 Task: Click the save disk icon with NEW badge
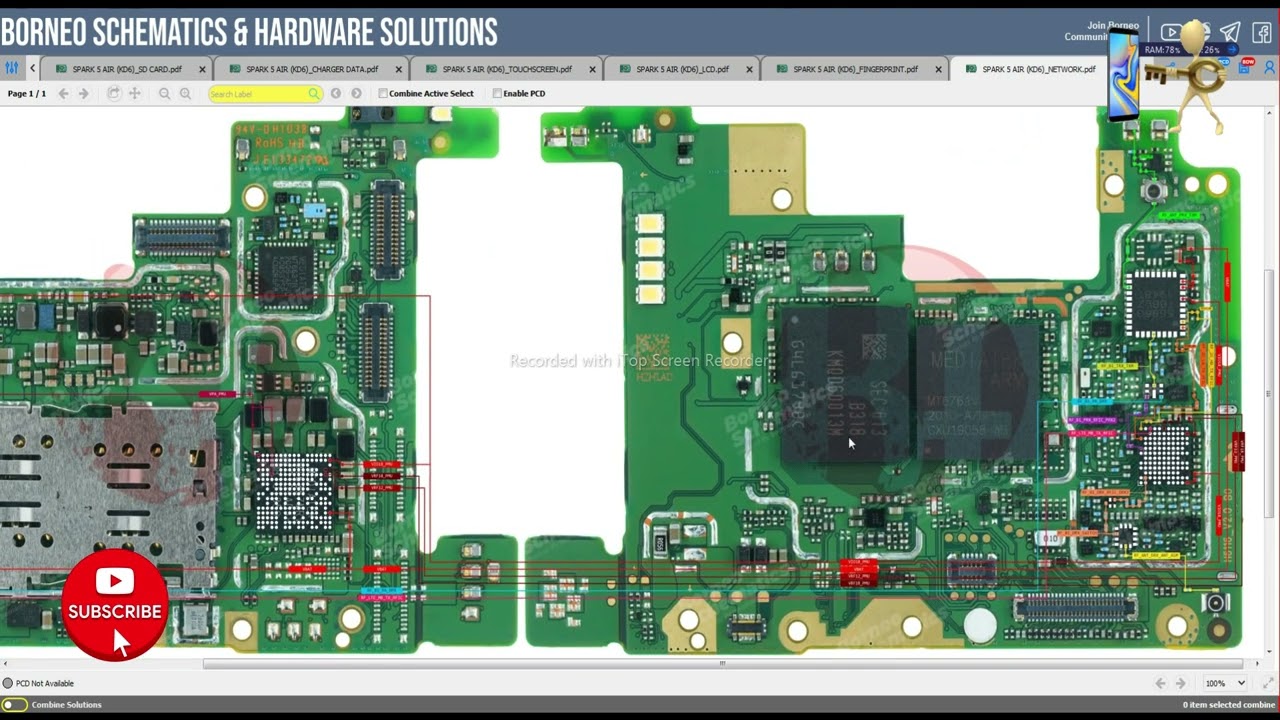tap(1246, 67)
